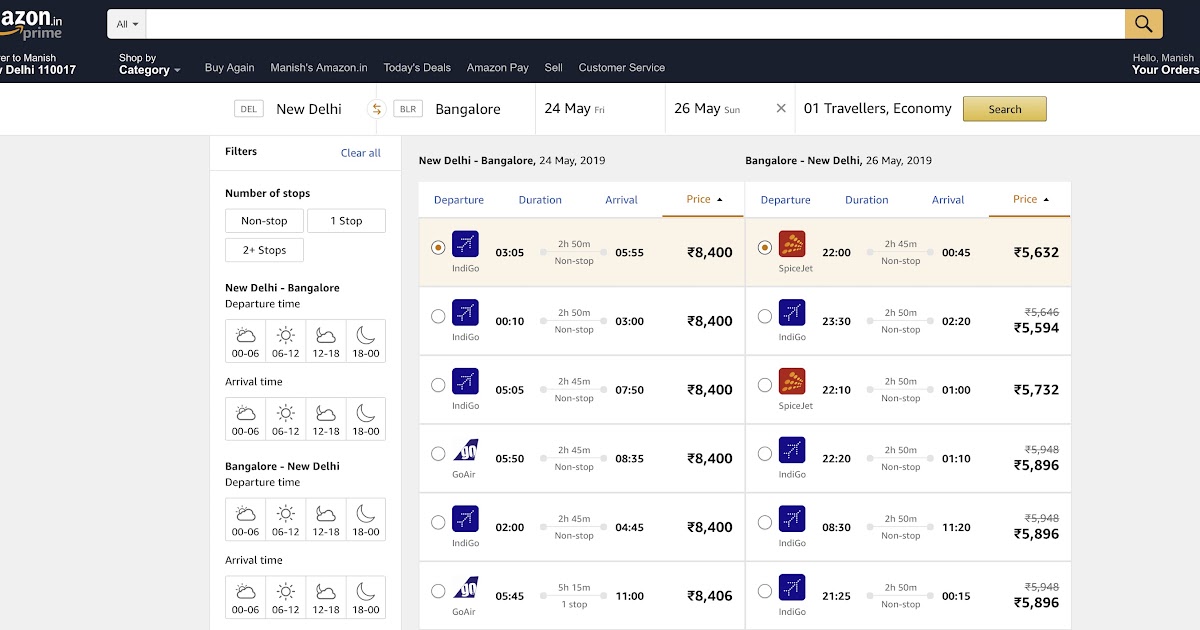Select 12-18 under New Delhi - Bangalore Arrival time
The width and height of the screenshot is (1200, 630).
tap(326, 419)
